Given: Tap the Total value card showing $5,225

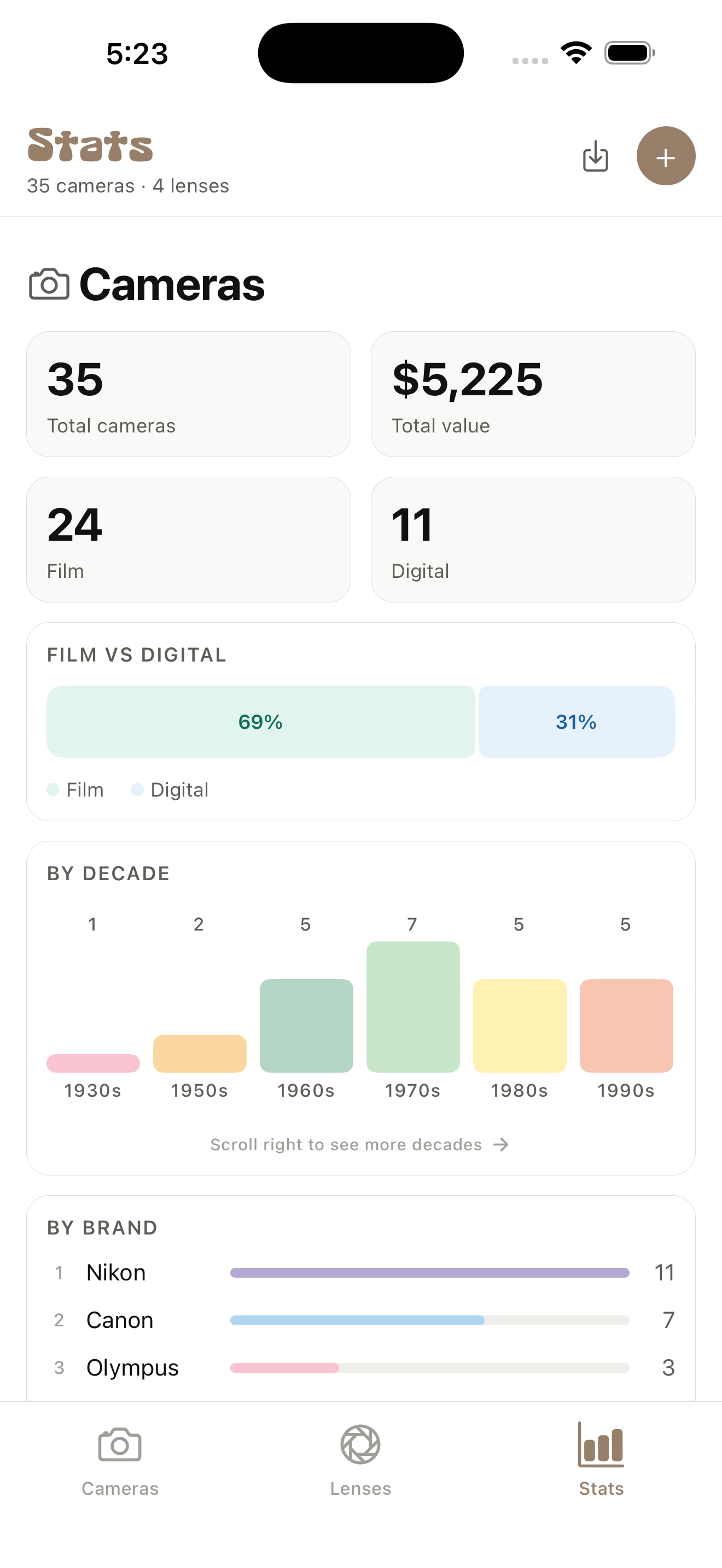Looking at the screenshot, I should 533,393.
